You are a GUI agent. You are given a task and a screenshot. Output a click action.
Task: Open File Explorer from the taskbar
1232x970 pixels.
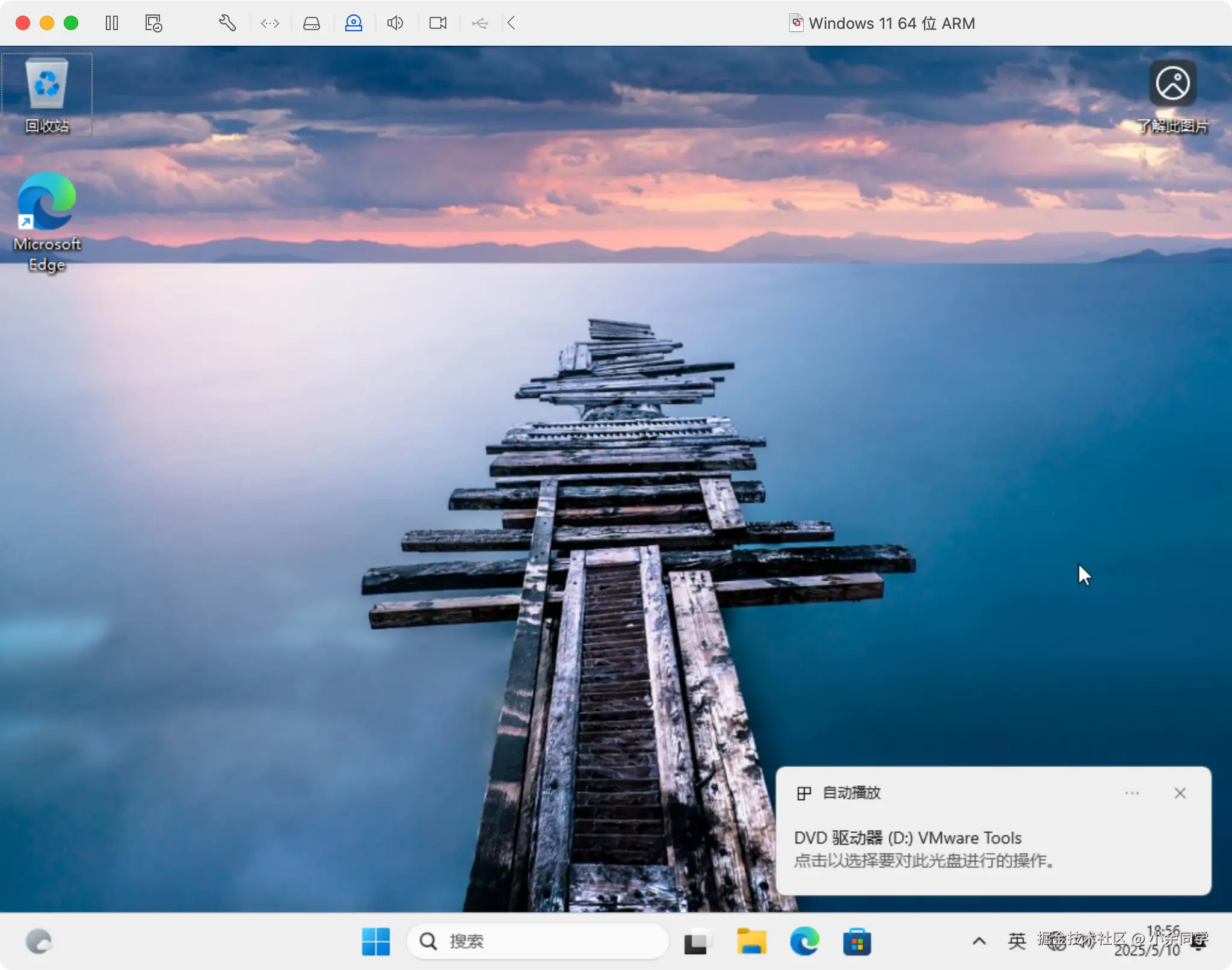click(x=751, y=941)
